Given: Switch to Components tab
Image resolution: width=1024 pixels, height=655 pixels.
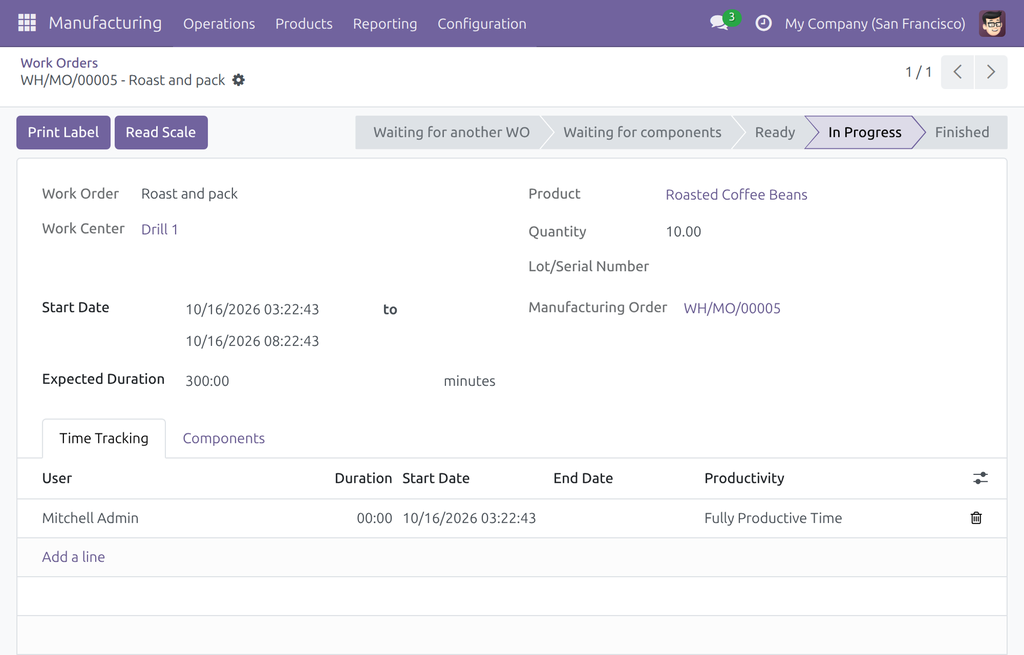Looking at the screenshot, I should coord(223,438).
